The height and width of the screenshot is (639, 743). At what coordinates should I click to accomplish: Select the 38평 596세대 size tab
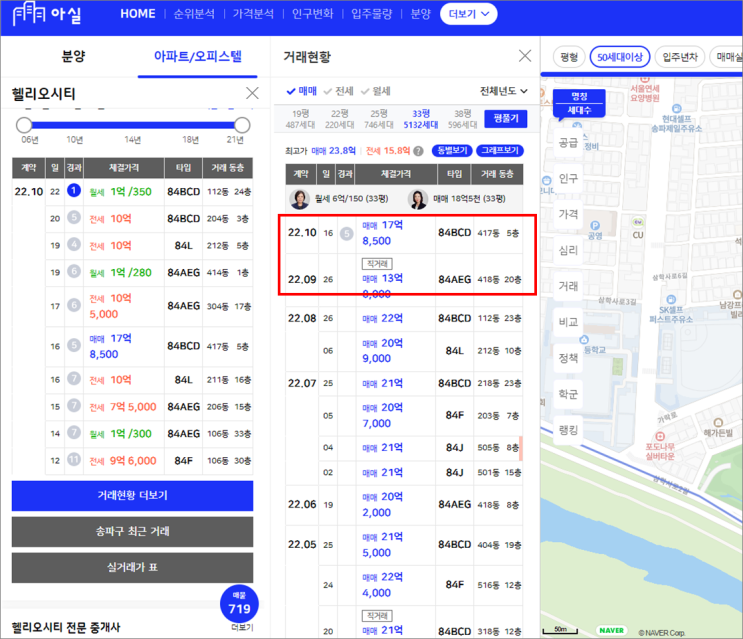[x=462, y=119]
